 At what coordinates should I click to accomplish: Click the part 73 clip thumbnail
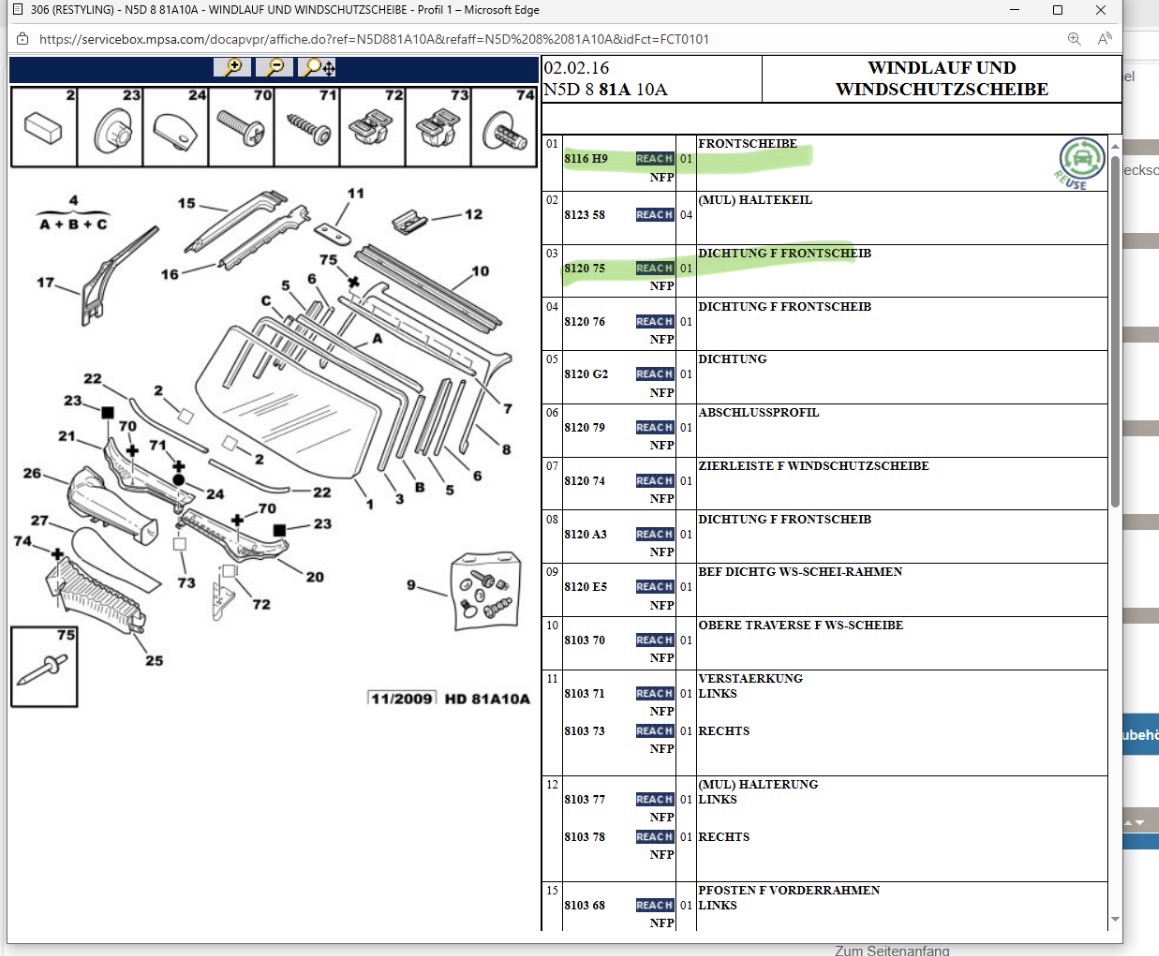(437, 127)
